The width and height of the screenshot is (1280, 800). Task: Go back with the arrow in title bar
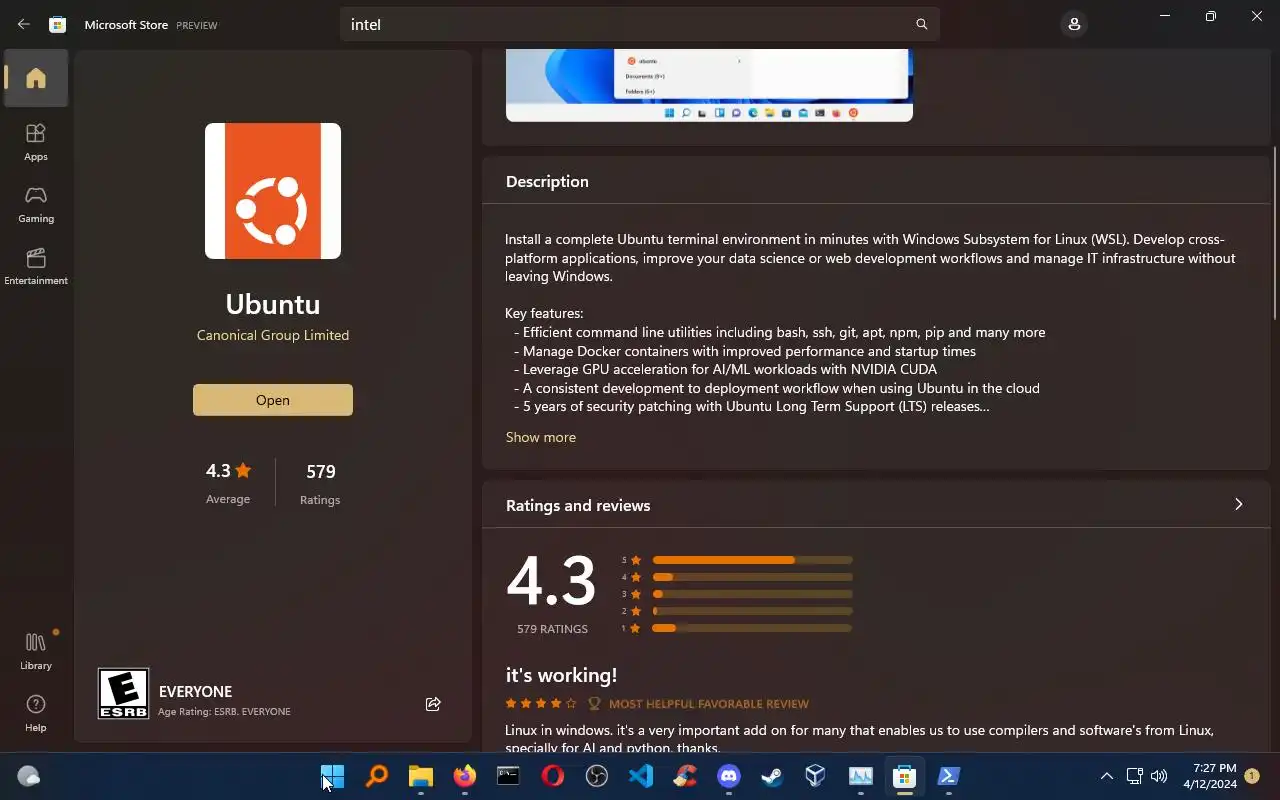coord(24,24)
